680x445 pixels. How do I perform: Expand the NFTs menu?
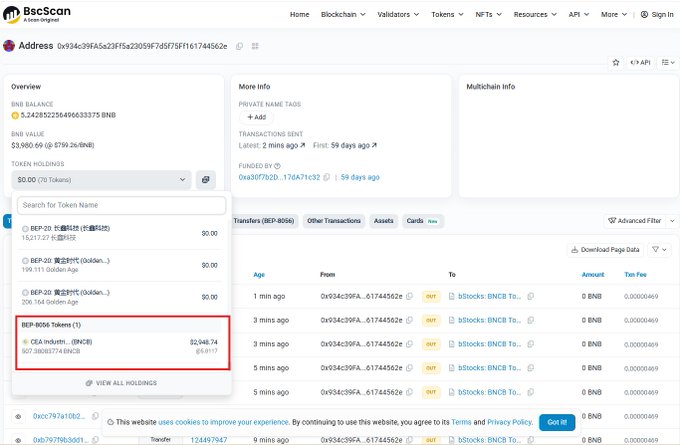tap(488, 14)
